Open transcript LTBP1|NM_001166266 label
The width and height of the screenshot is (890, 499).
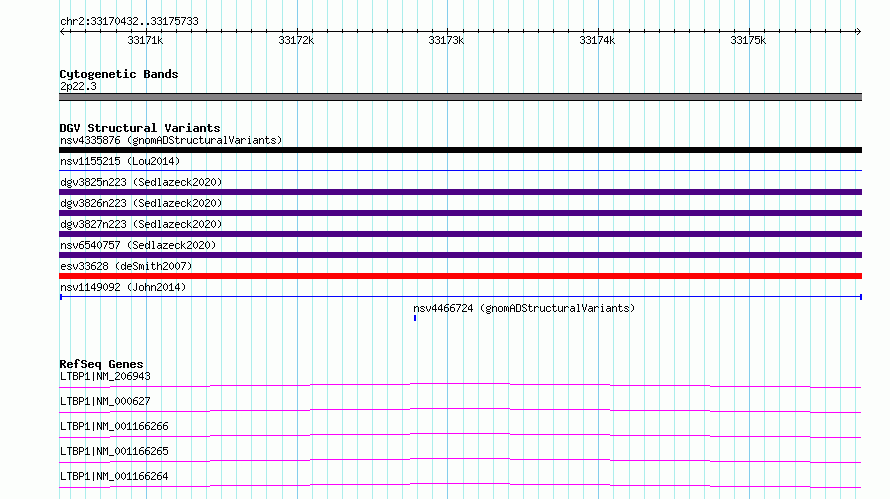point(114,426)
